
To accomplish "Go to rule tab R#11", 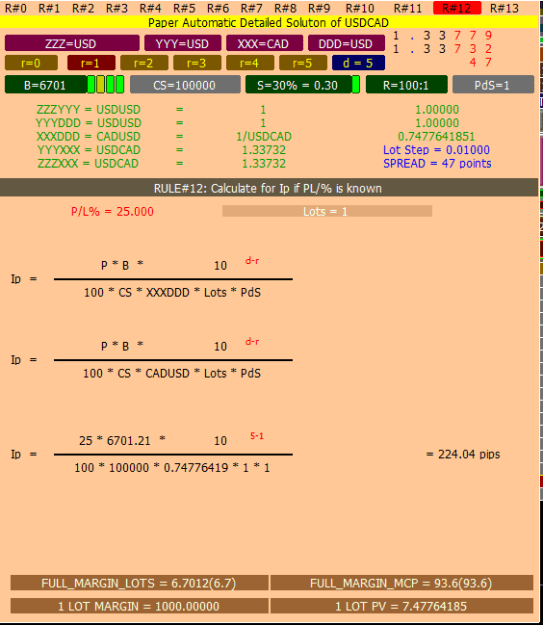I will pyautogui.click(x=408, y=8).
